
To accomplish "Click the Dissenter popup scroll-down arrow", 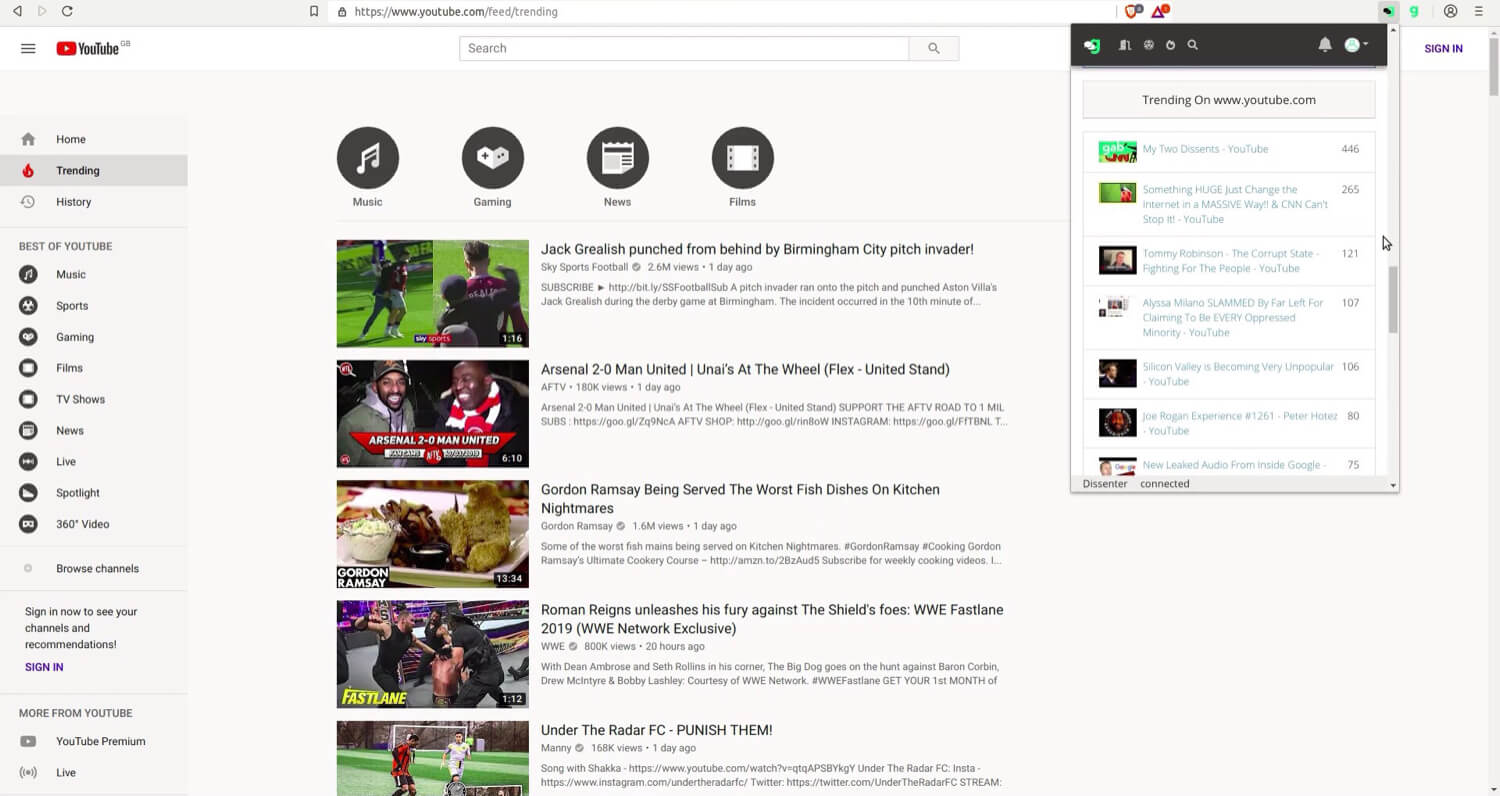I will pos(1393,485).
